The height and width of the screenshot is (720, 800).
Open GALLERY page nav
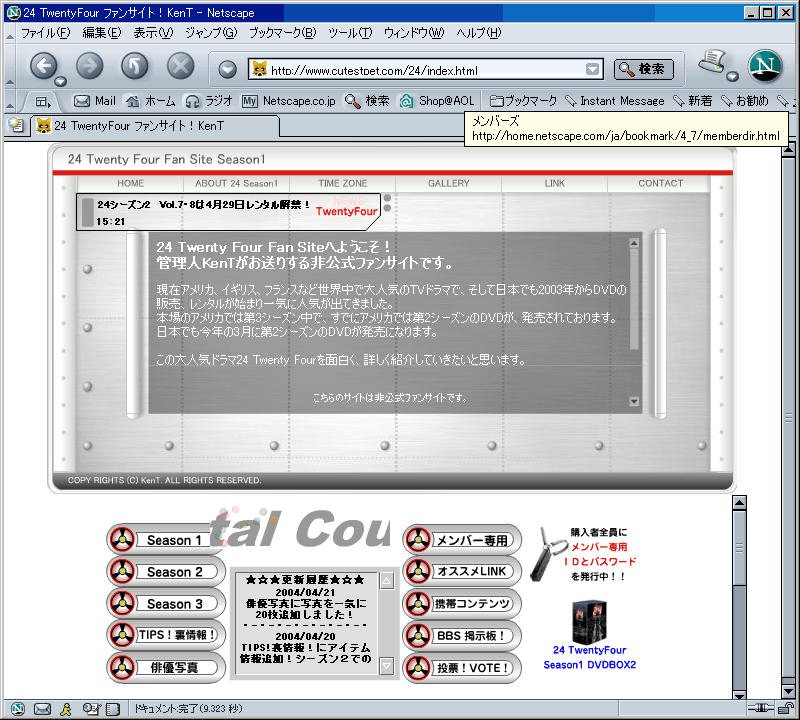[x=448, y=183]
